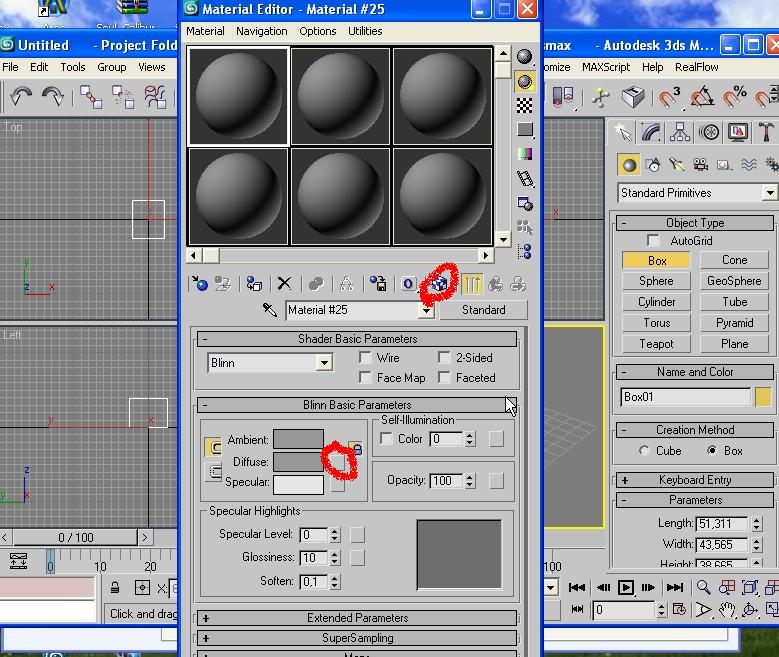Click Video Color Check icon

coord(524,154)
